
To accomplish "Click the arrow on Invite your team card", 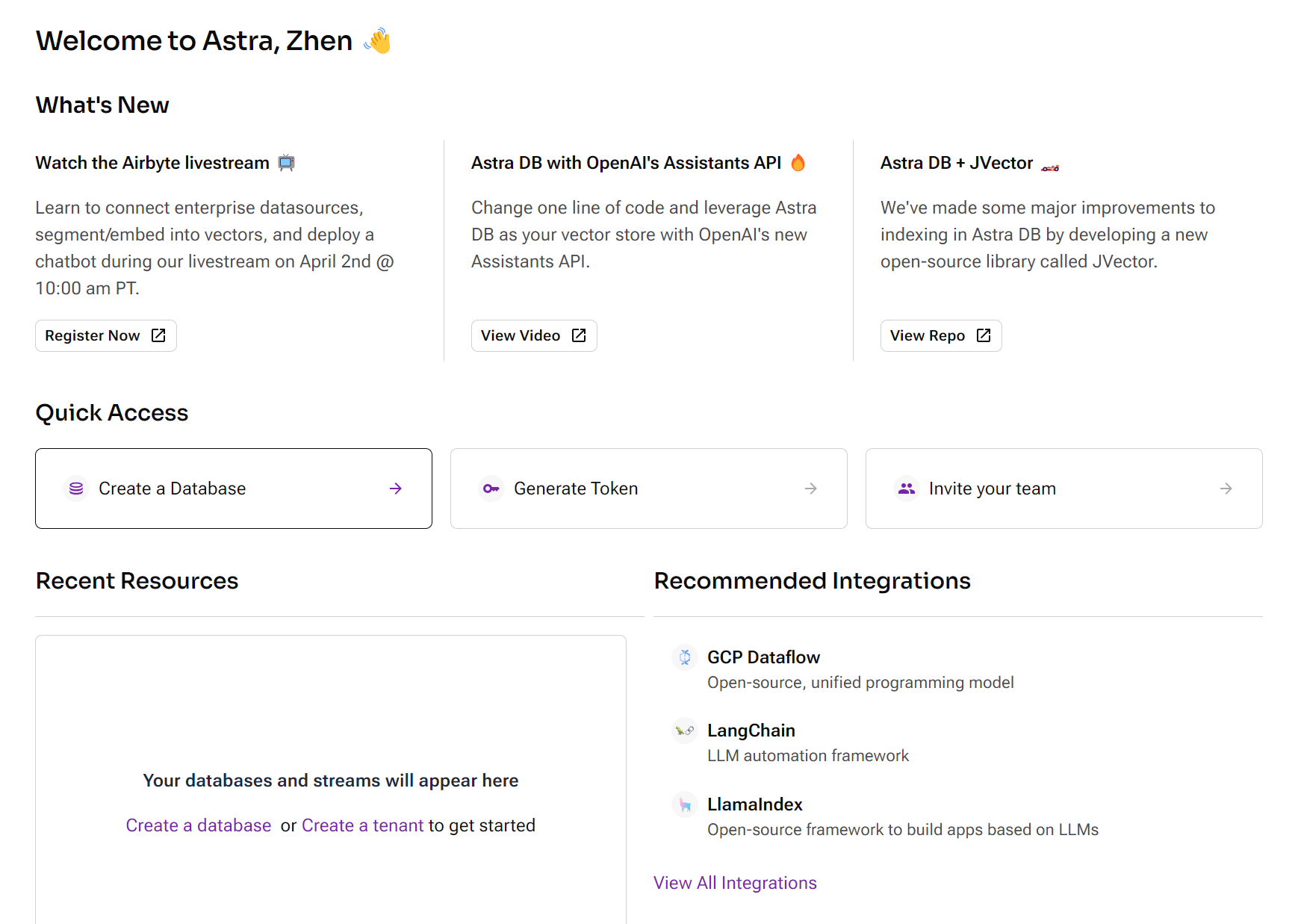I will point(1226,489).
